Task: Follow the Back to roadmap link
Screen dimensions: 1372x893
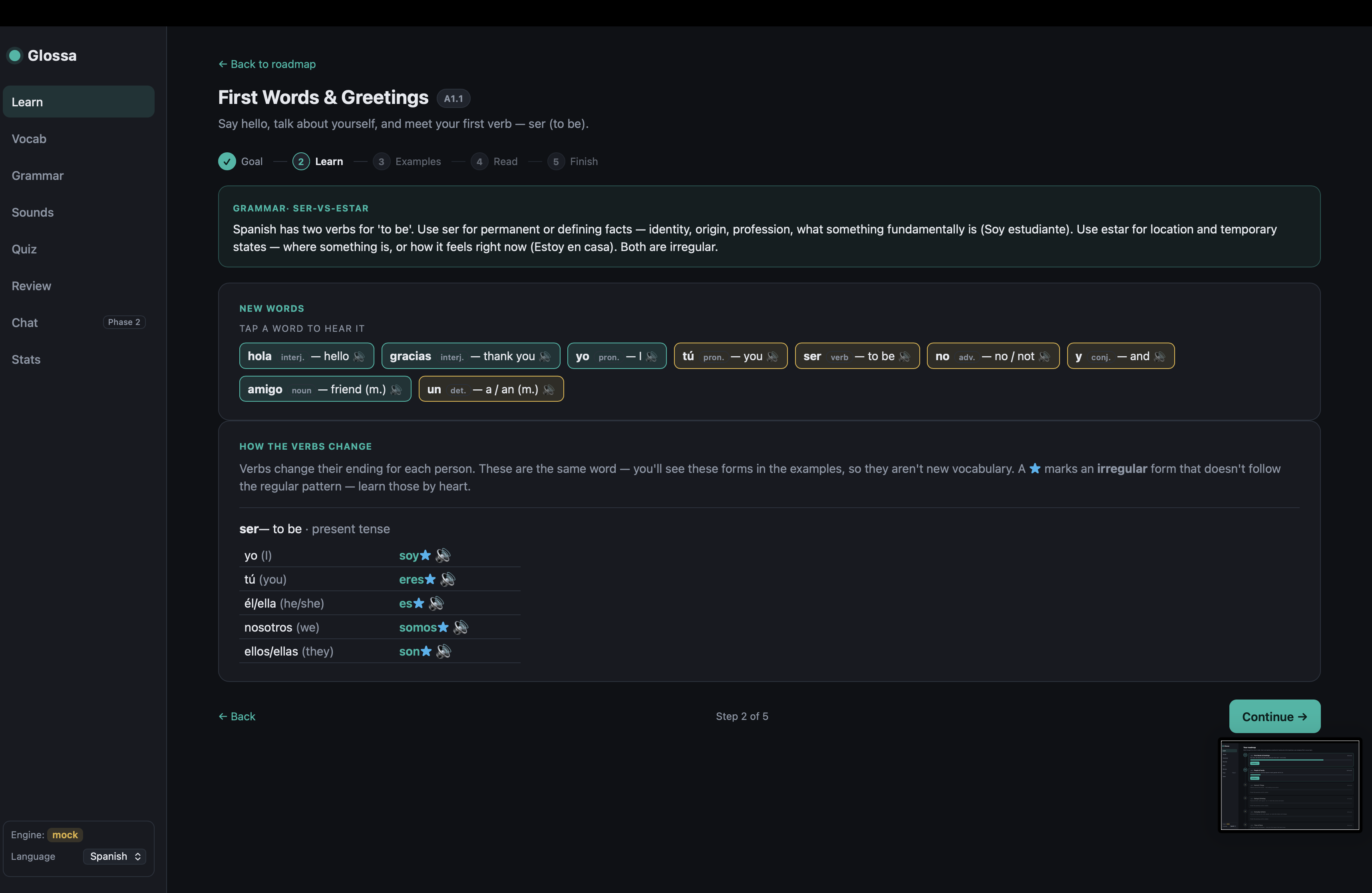Action: click(267, 64)
